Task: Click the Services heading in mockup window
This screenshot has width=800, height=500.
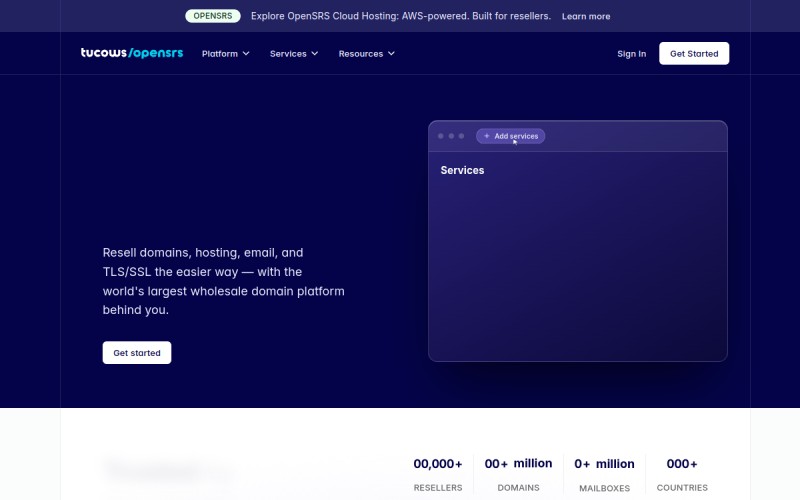Action: pos(462,170)
